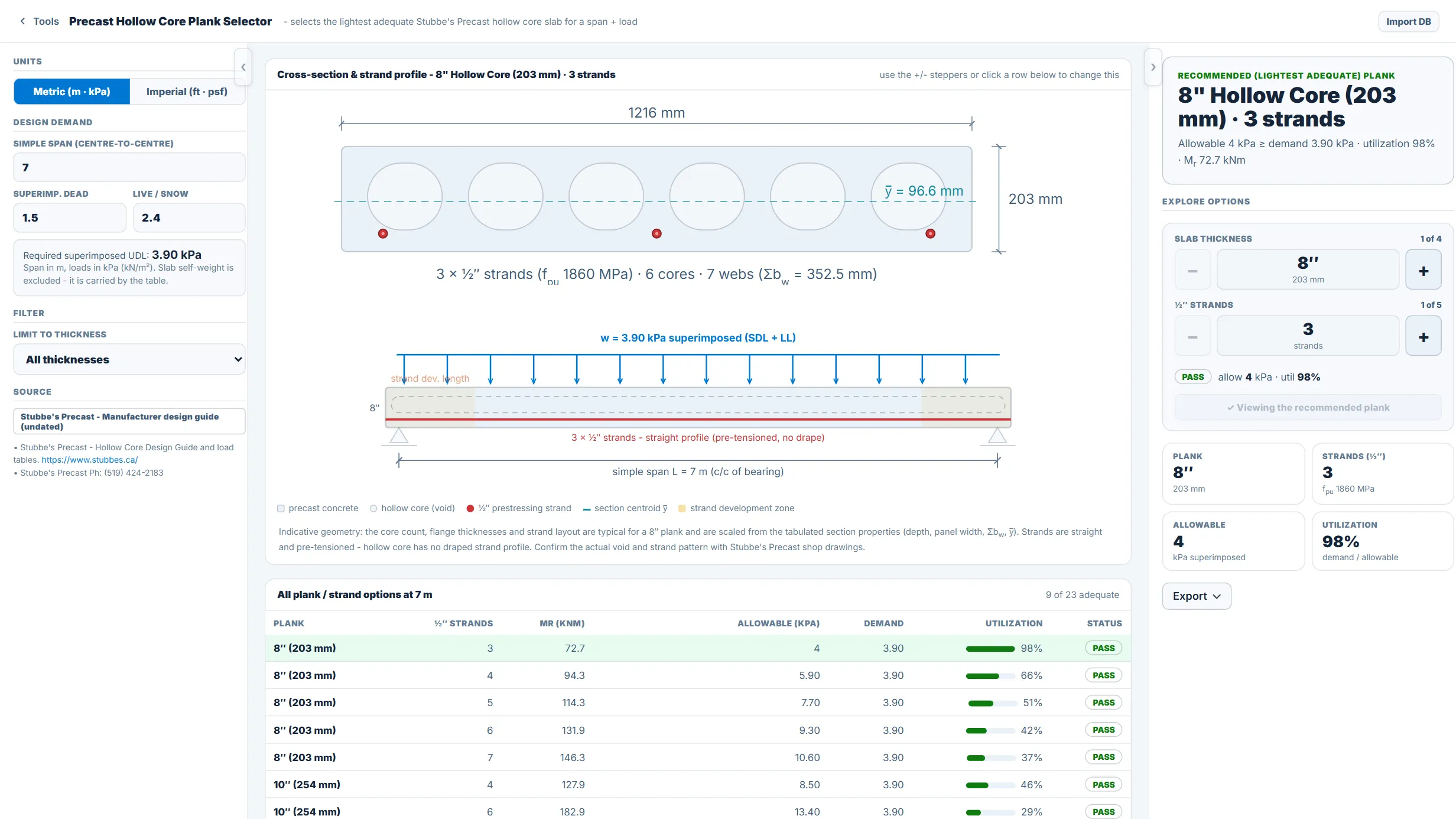Decrease slab thickness with minus stepper
The width and height of the screenshot is (1456, 819).
1192,271
